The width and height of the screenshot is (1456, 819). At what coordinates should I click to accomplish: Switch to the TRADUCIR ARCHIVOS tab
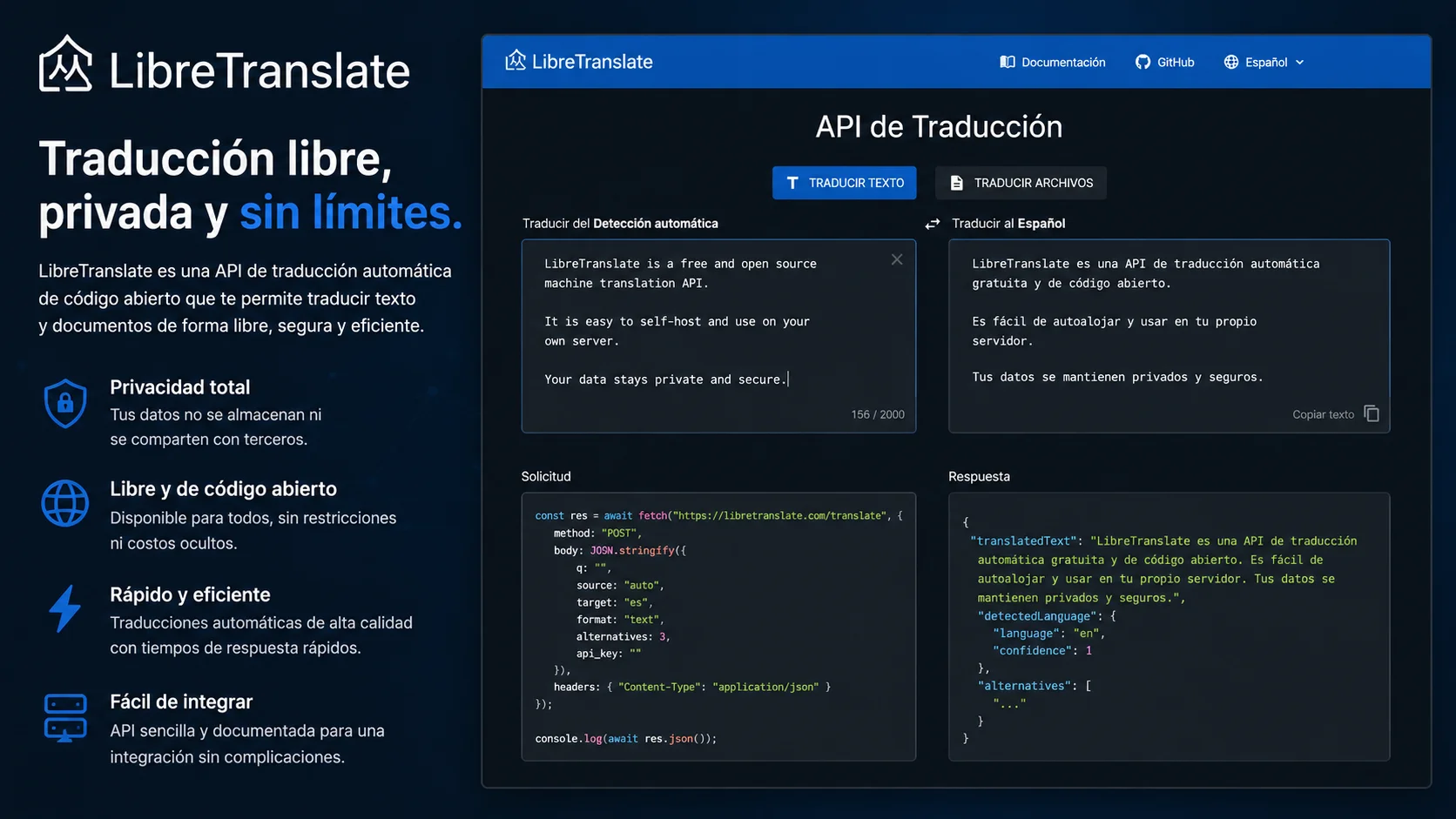click(1021, 183)
